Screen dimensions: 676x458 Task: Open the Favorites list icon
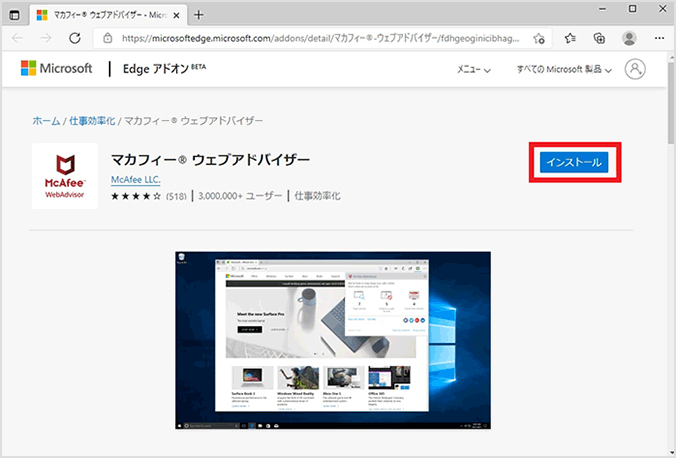click(570, 38)
